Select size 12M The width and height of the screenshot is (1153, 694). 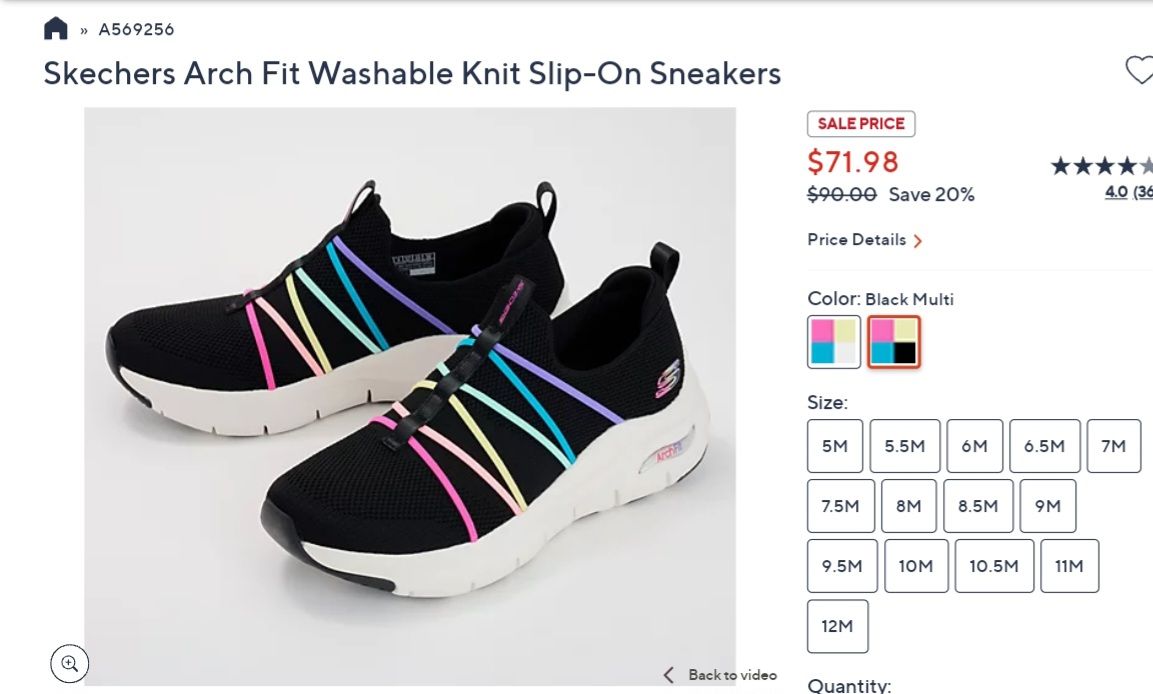(x=837, y=626)
